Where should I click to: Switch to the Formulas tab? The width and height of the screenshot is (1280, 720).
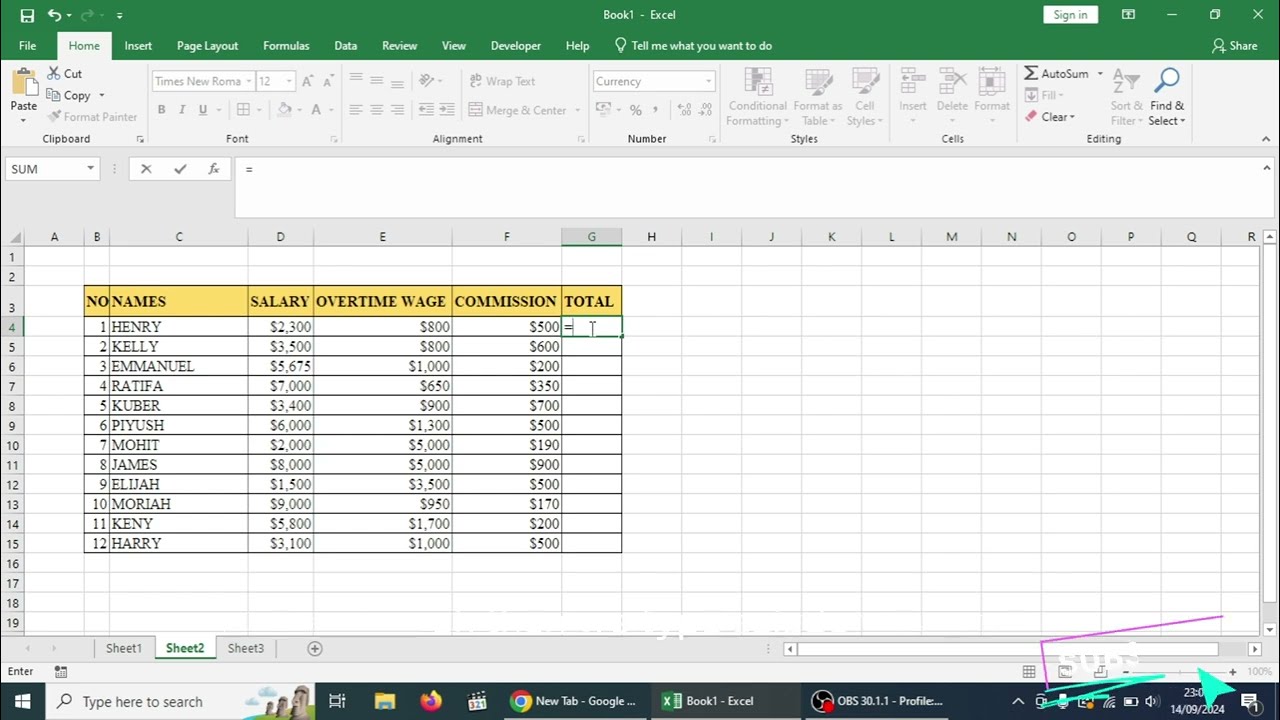pos(286,46)
